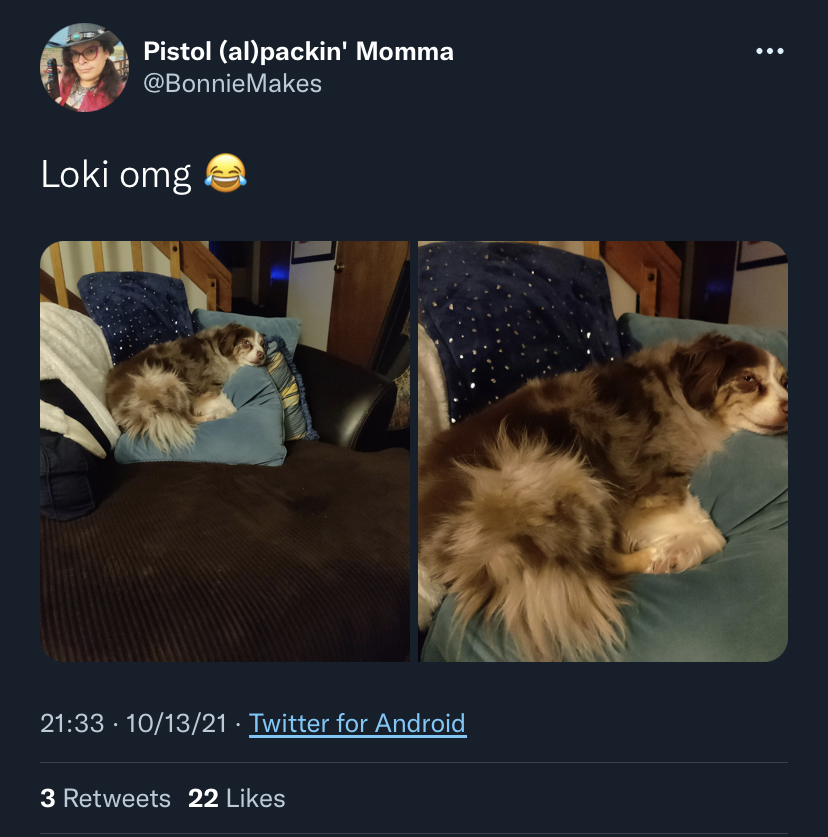Screen dimensions: 828x837
Task: View the 22 Likes list
Action: (236, 799)
